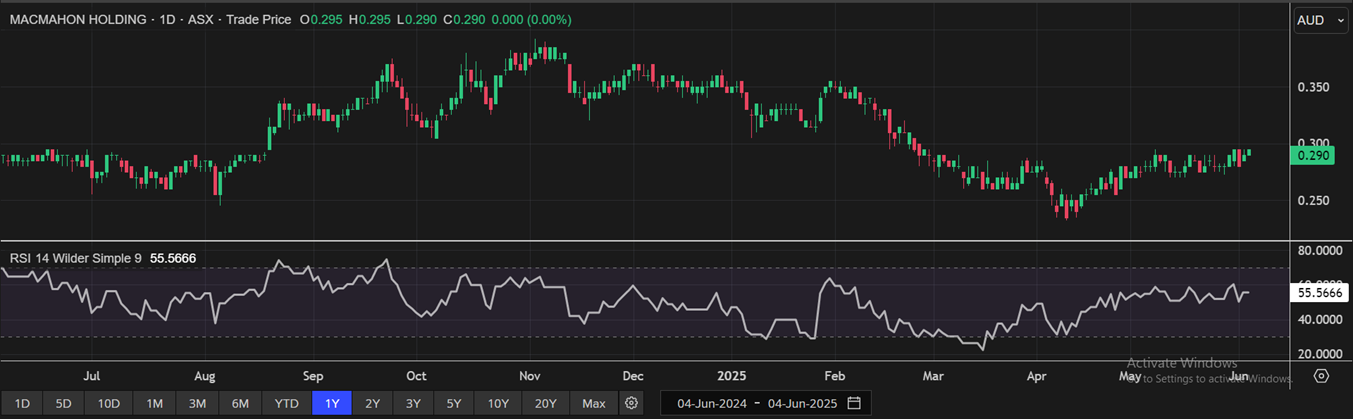The height and width of the screenshot is (419, 1353).
Task: Switch chart to 5Y range
Action: [x=455, y=403]
